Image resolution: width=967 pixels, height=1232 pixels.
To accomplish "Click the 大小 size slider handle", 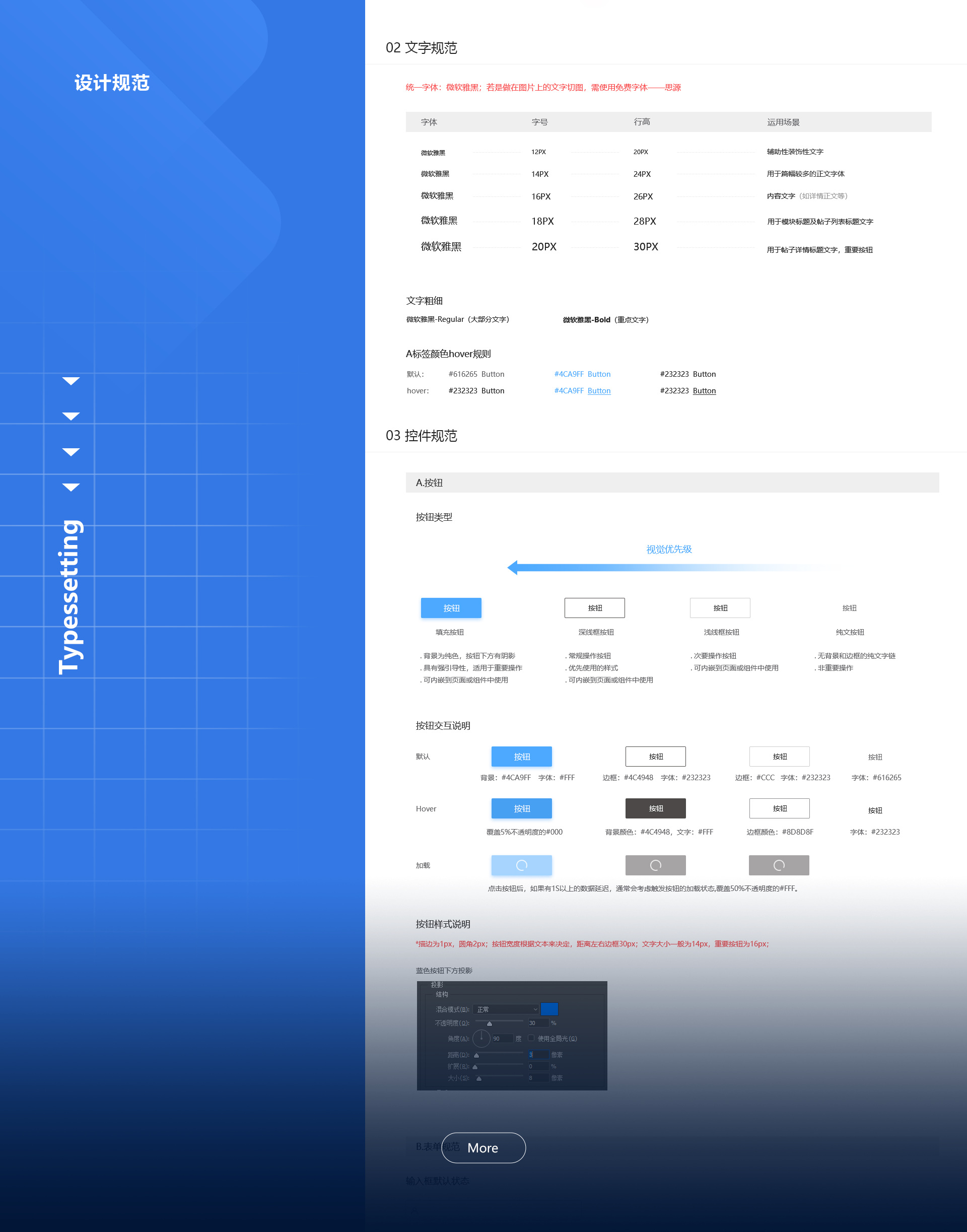I will (479, 1078).
